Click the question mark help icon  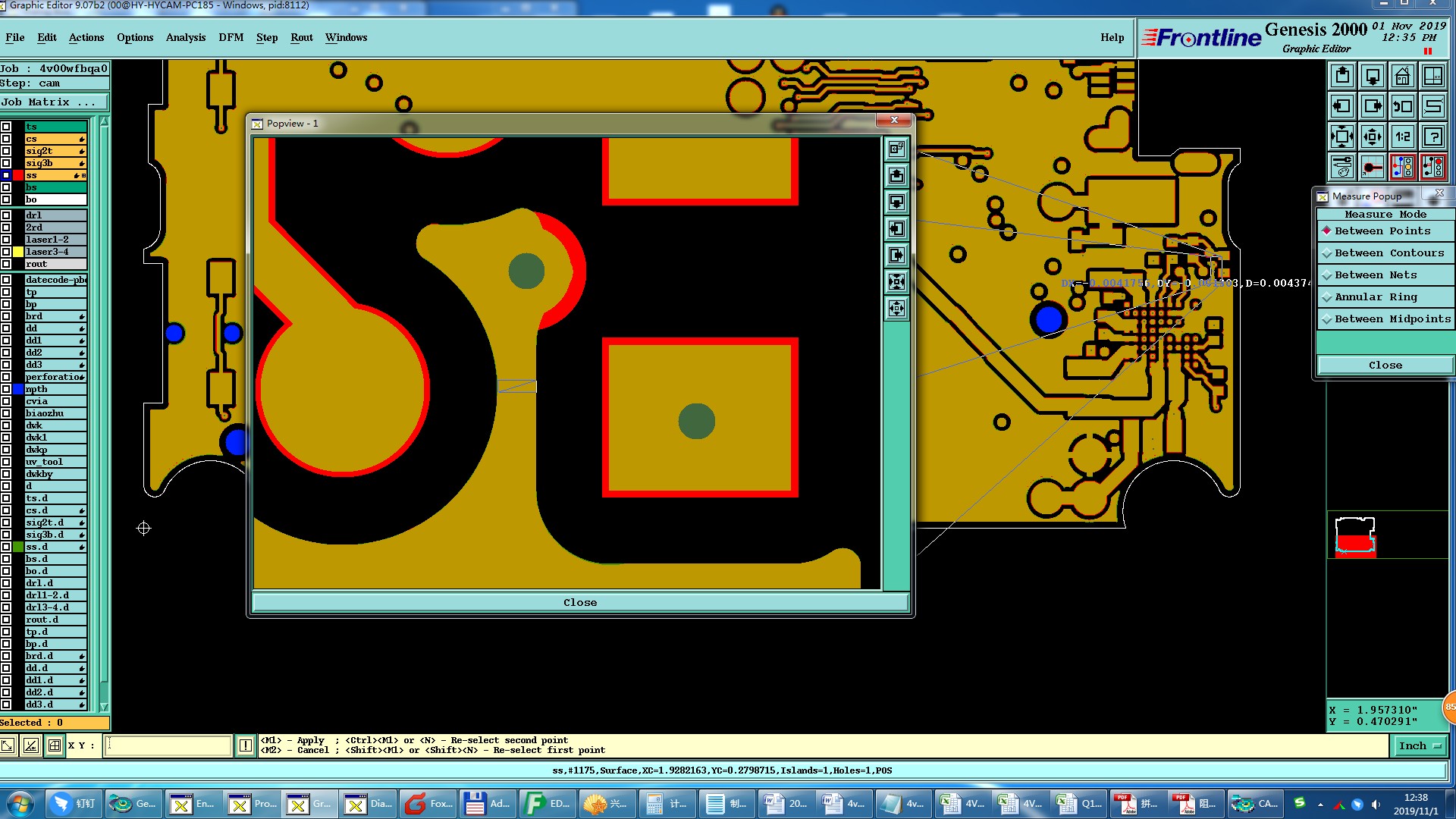pyautogui.click(x=1432, y=136)
